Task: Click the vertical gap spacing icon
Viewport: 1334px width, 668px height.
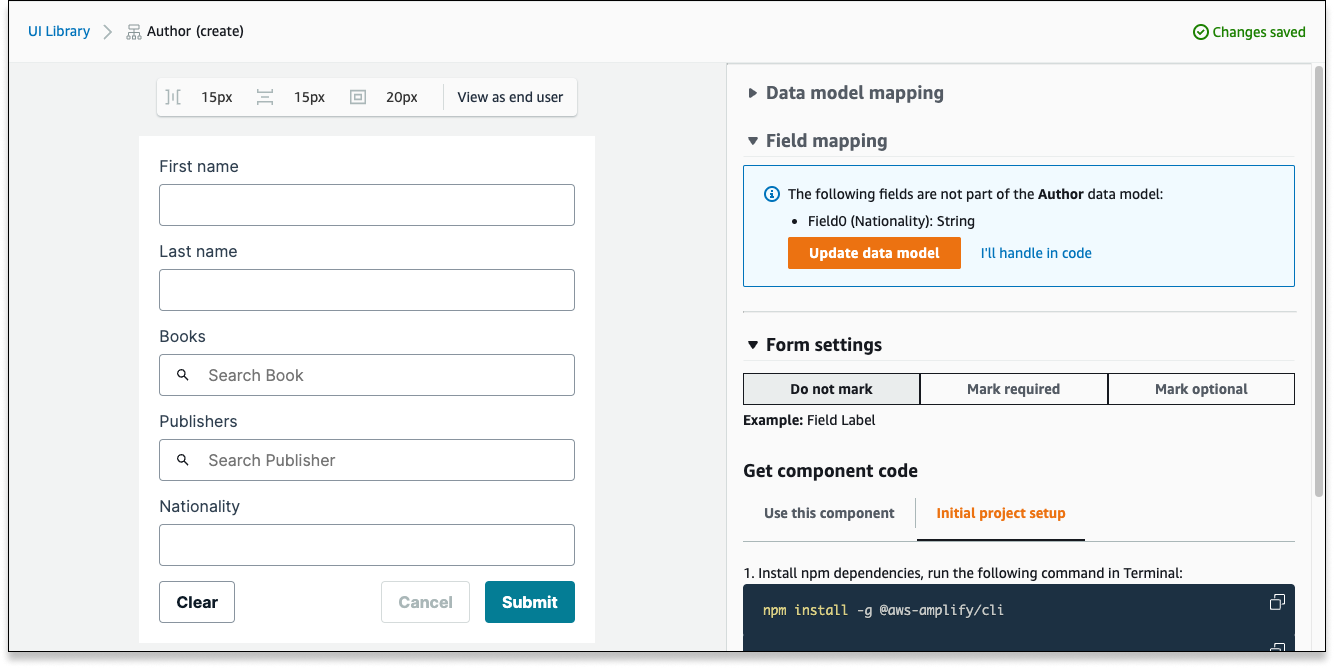Action: [265, 97]
